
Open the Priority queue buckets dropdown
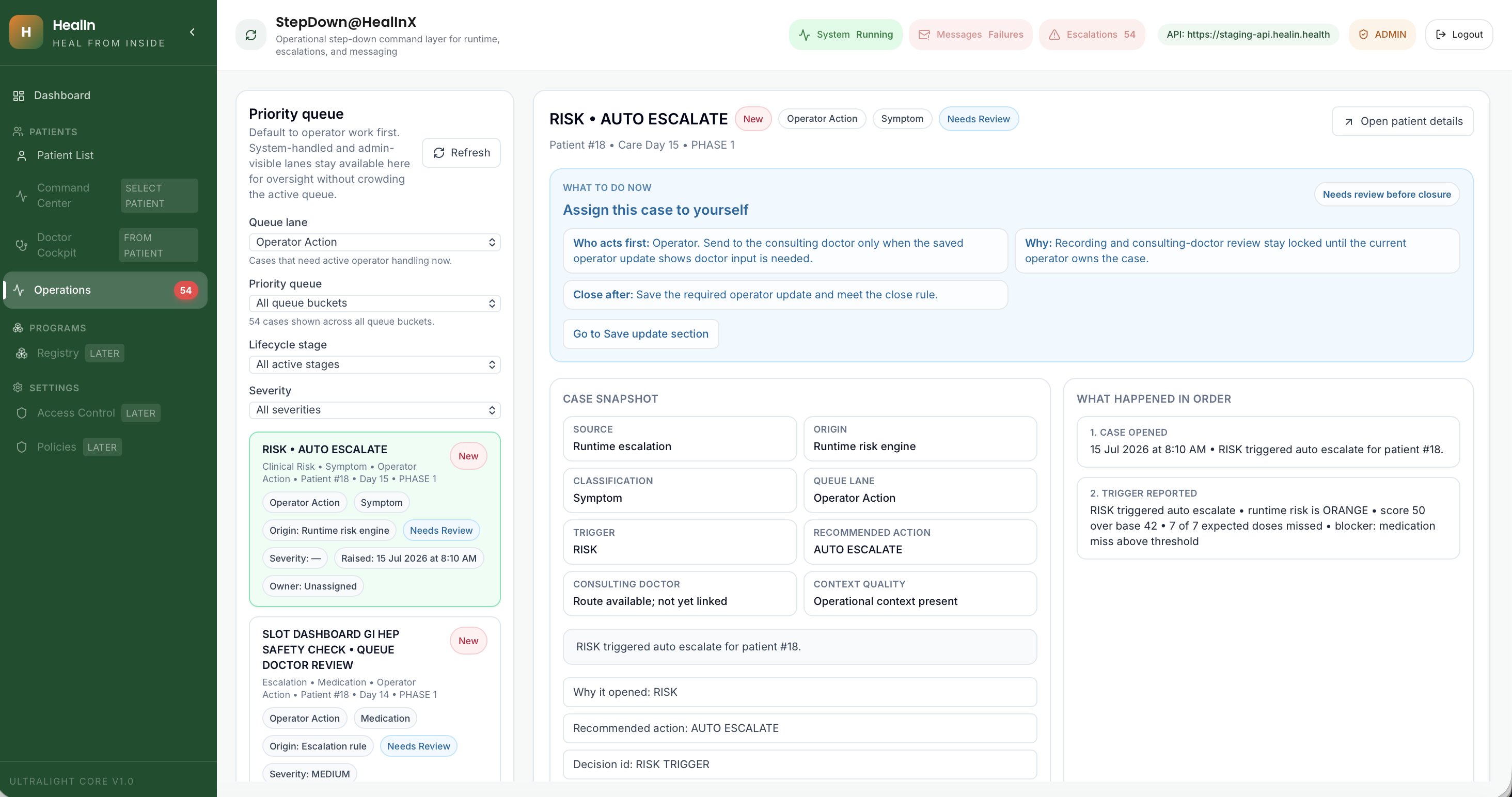(374, 304)
